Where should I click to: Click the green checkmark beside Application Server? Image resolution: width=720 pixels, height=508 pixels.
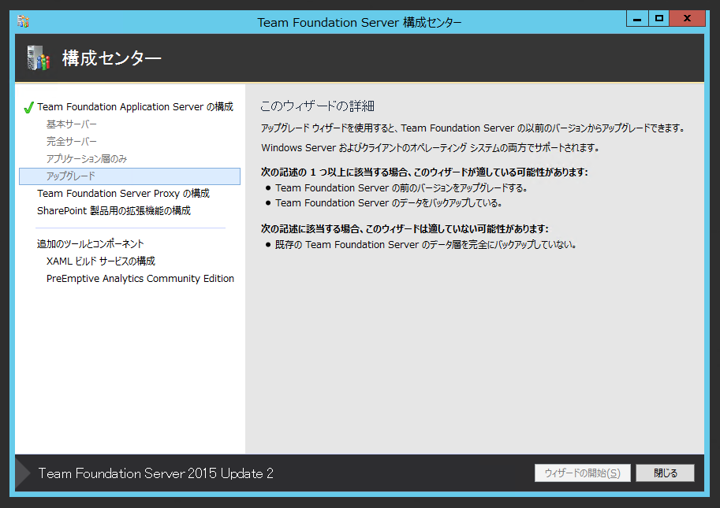pos(28,107)
